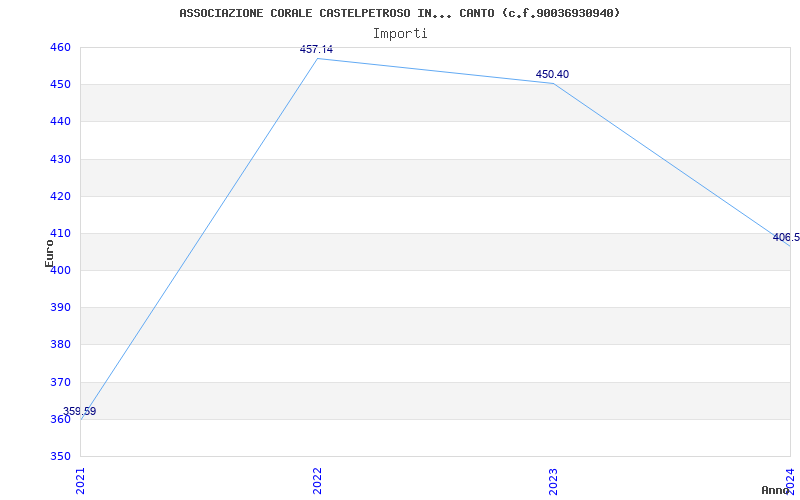The height and width of the screenshot is (500, 800).
Task: Click the 350 y-axis tick label
Action: [x=60, y=456]
